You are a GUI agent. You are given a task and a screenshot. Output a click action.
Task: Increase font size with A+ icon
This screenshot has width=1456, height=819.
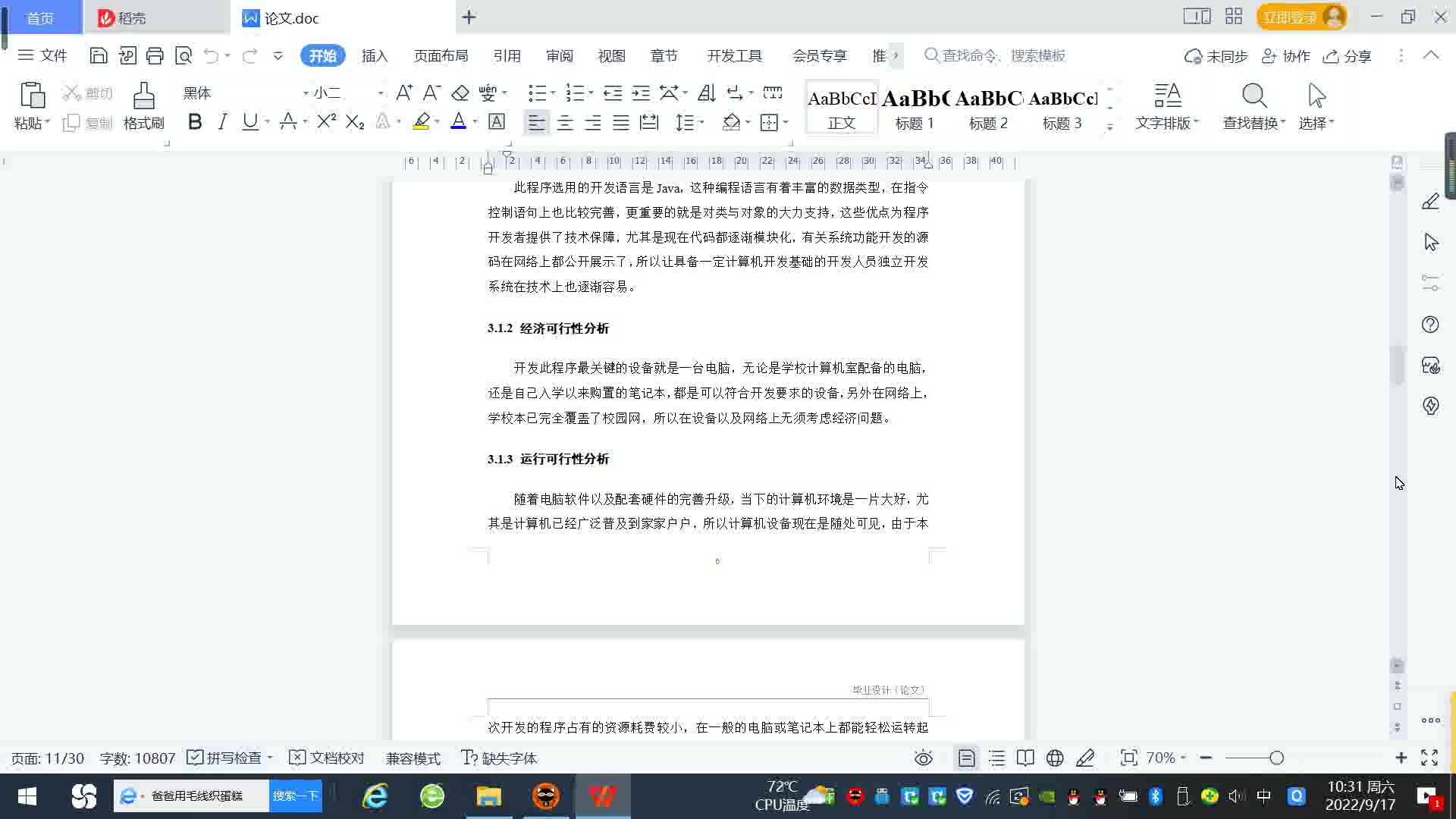404,93
